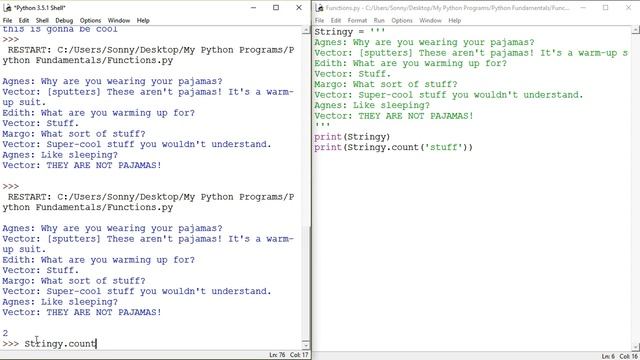Open Options menu in Functions.py editor
Screen dimensions: 640x360
402,20
